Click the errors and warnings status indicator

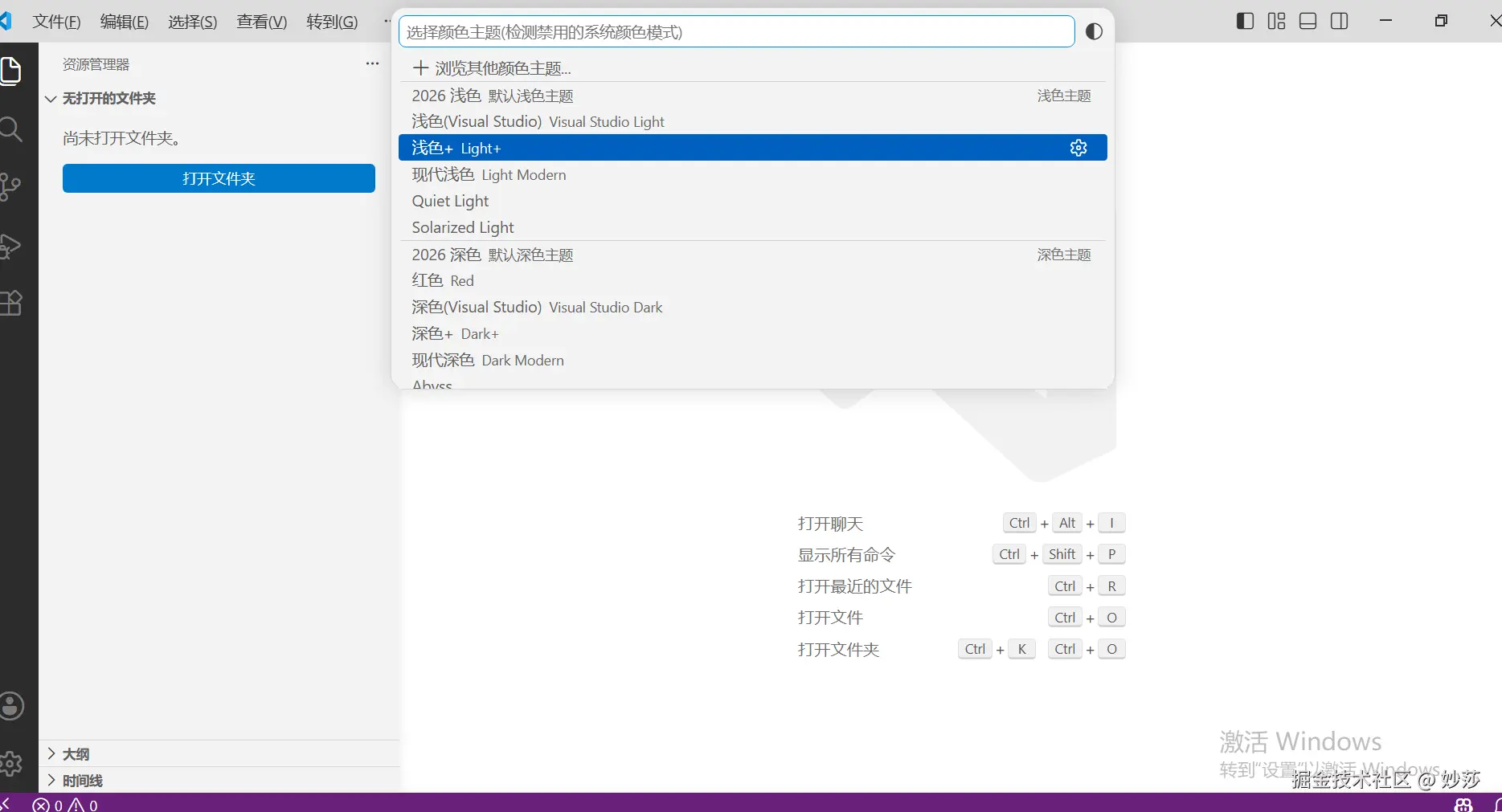click(66, 804)
